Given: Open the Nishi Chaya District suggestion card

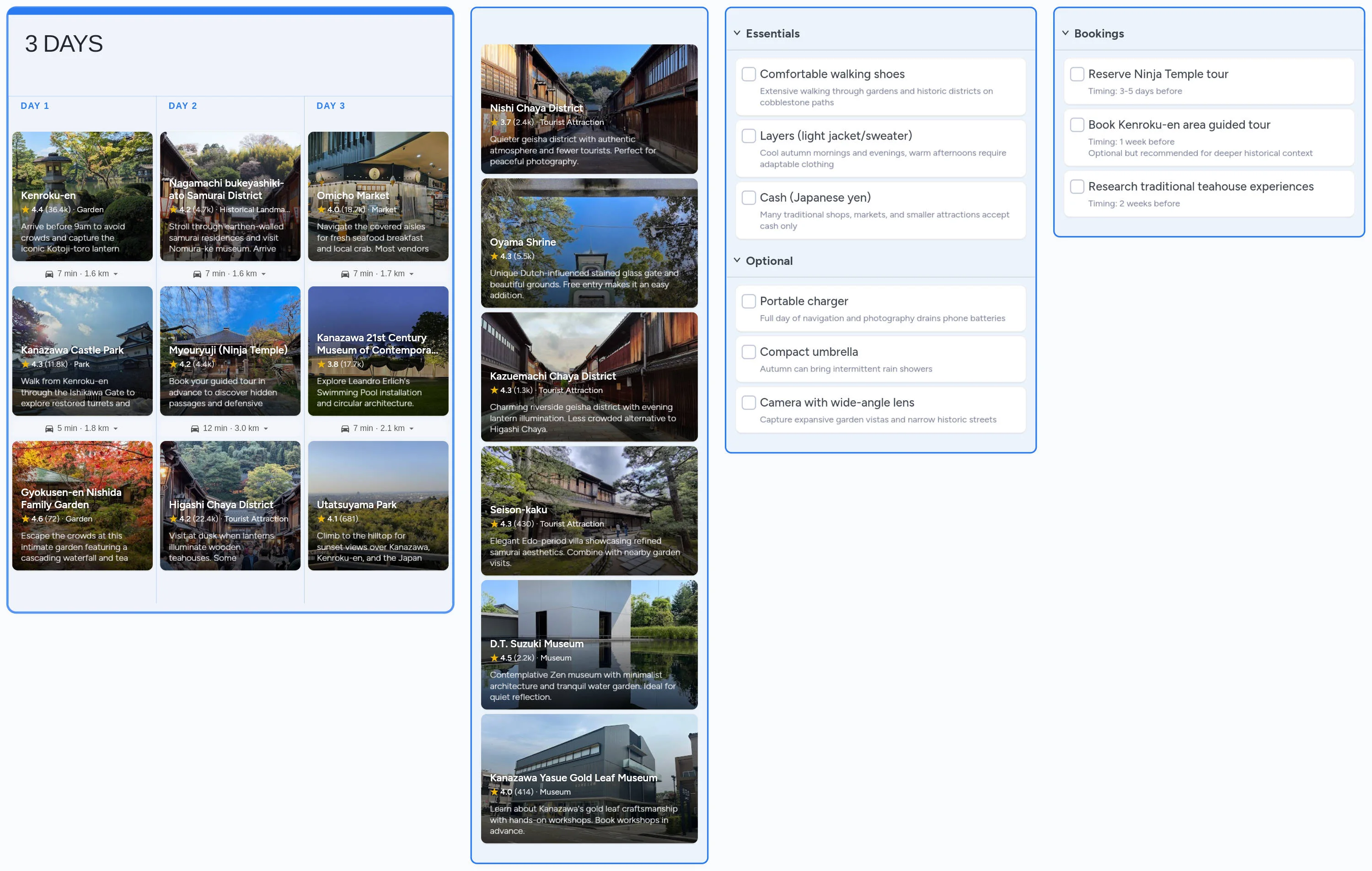Looking at the screenshot, I should (589, 108).
